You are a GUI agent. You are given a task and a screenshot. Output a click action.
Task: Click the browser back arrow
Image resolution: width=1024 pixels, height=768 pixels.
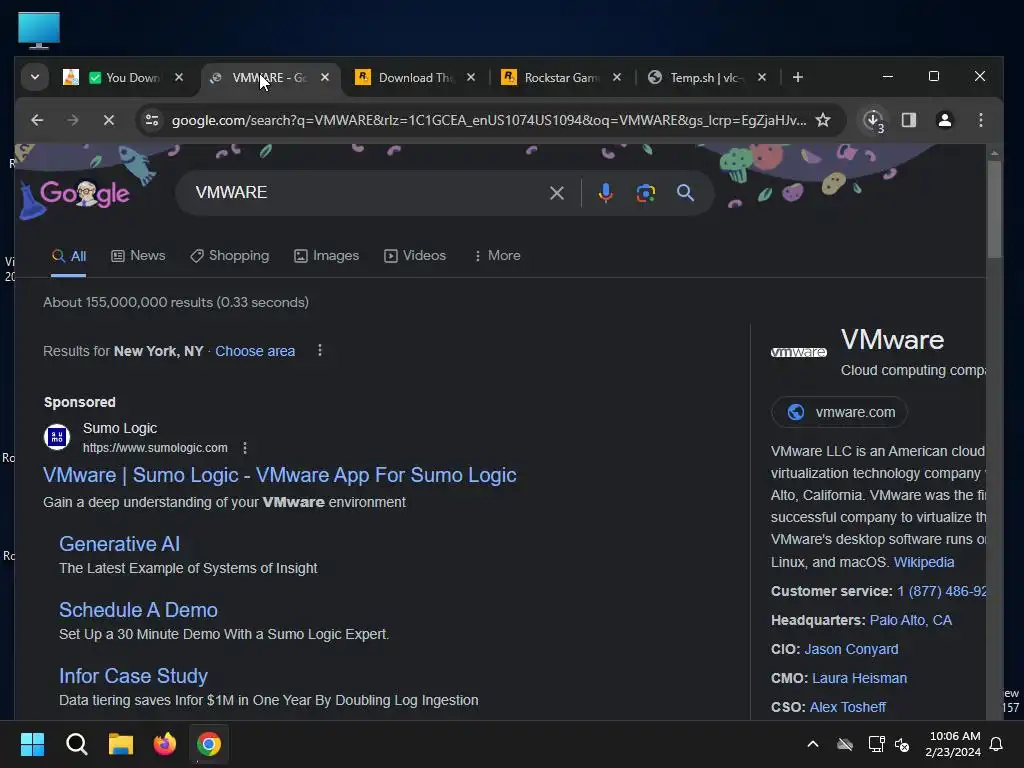pos(37,120)
